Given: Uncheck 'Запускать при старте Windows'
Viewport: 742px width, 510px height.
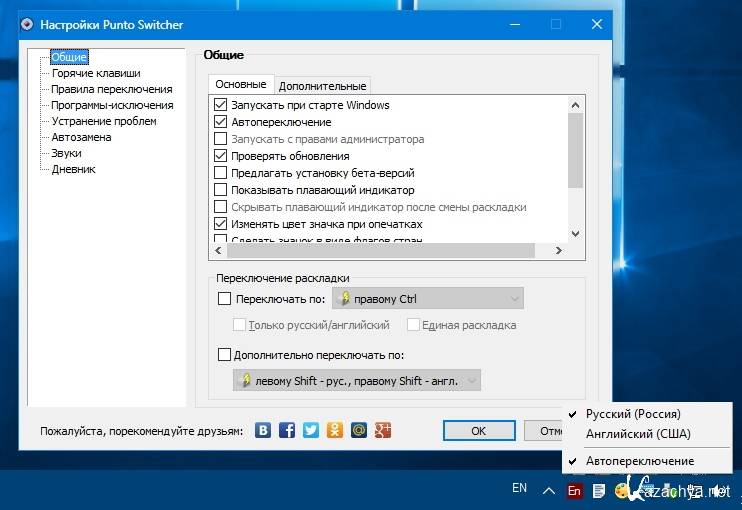Looking at the screenshot, I should tap(221, 105).
